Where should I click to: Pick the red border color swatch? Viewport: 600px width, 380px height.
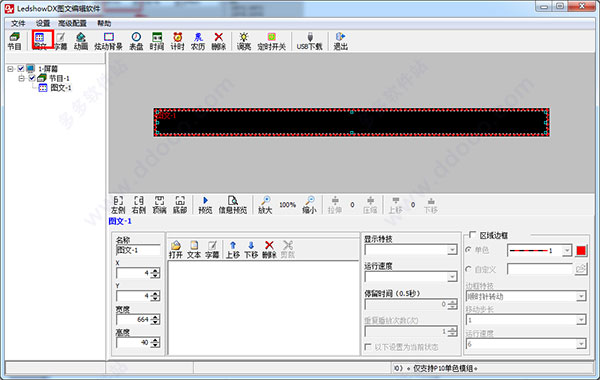(581, 250)
